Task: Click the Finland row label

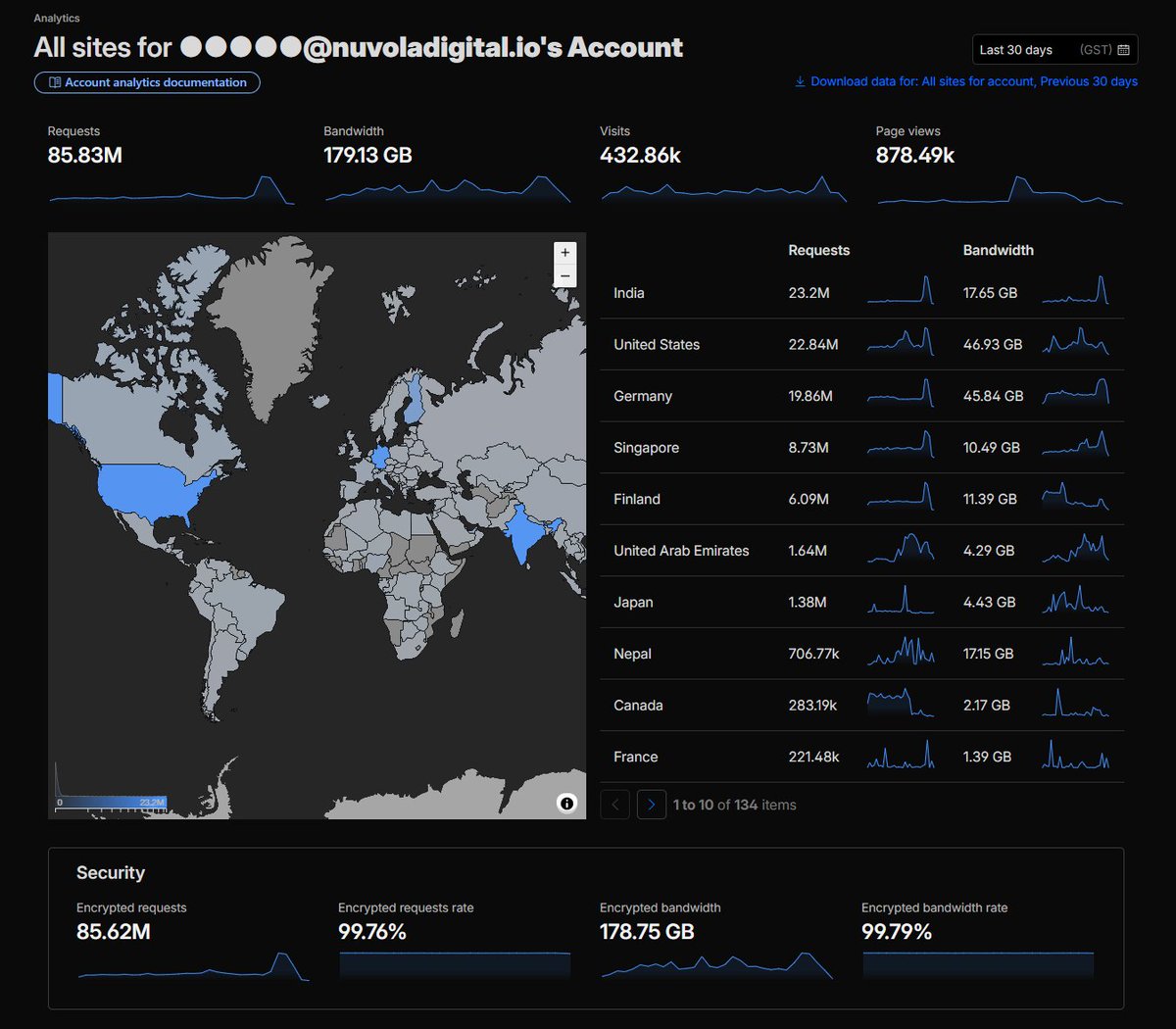Action: [637, 499]
